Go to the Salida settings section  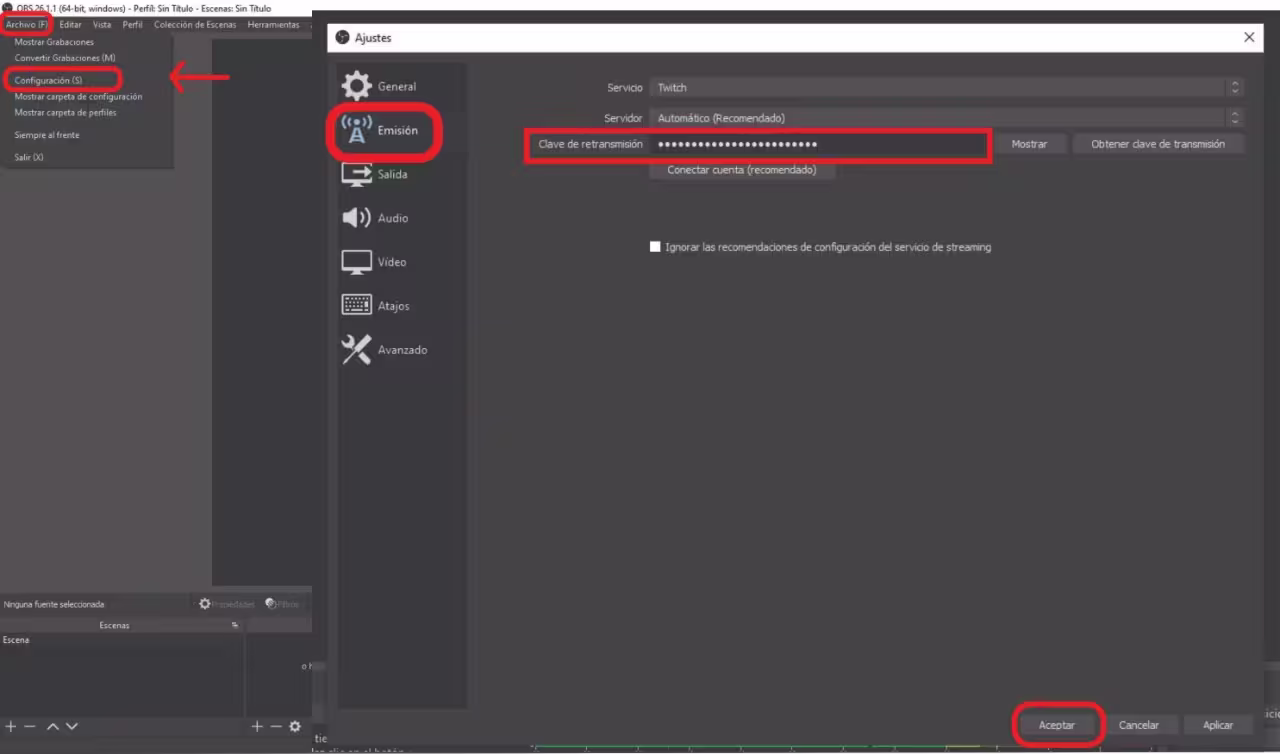(x=377, y=175)
